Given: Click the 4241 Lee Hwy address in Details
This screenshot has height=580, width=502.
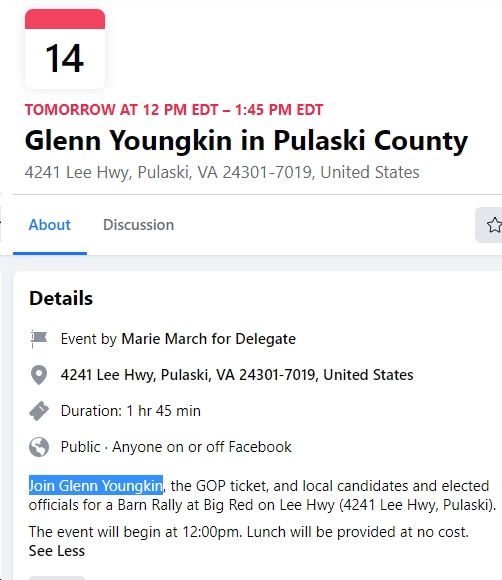Looking at the screenshot, I should (237, 375).
